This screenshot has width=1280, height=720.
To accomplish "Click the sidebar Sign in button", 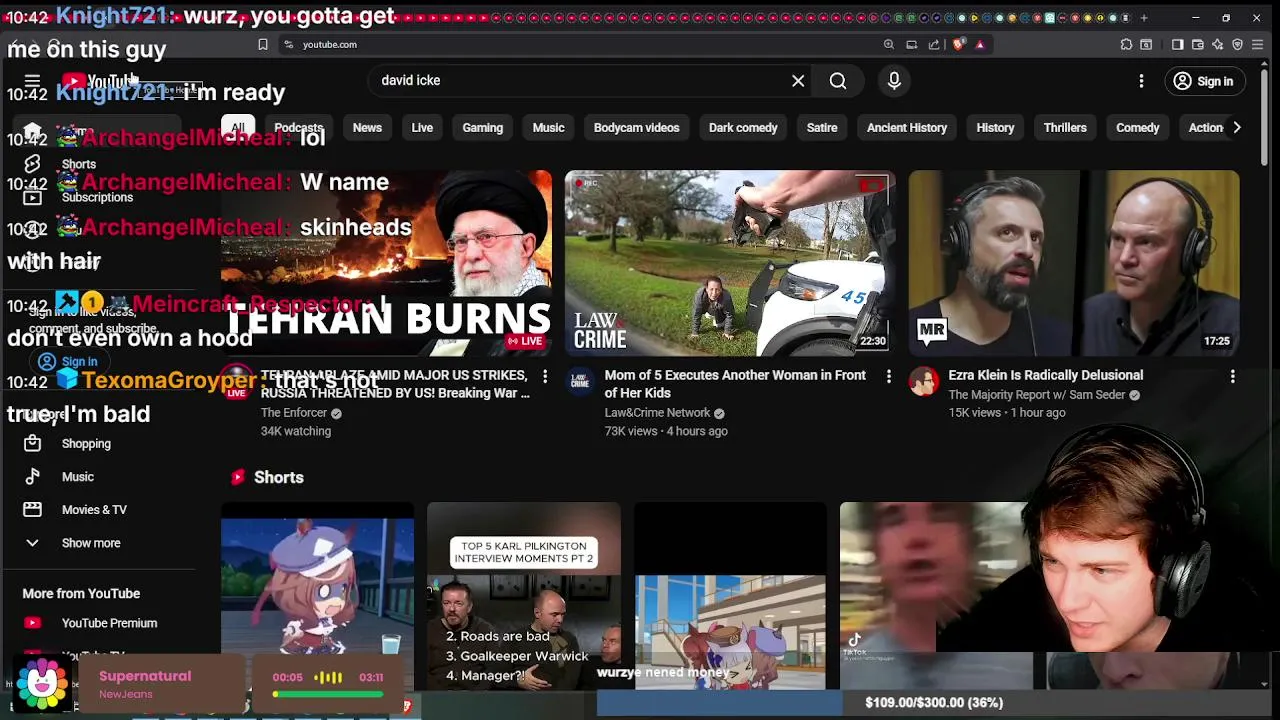I will (68, 362).
